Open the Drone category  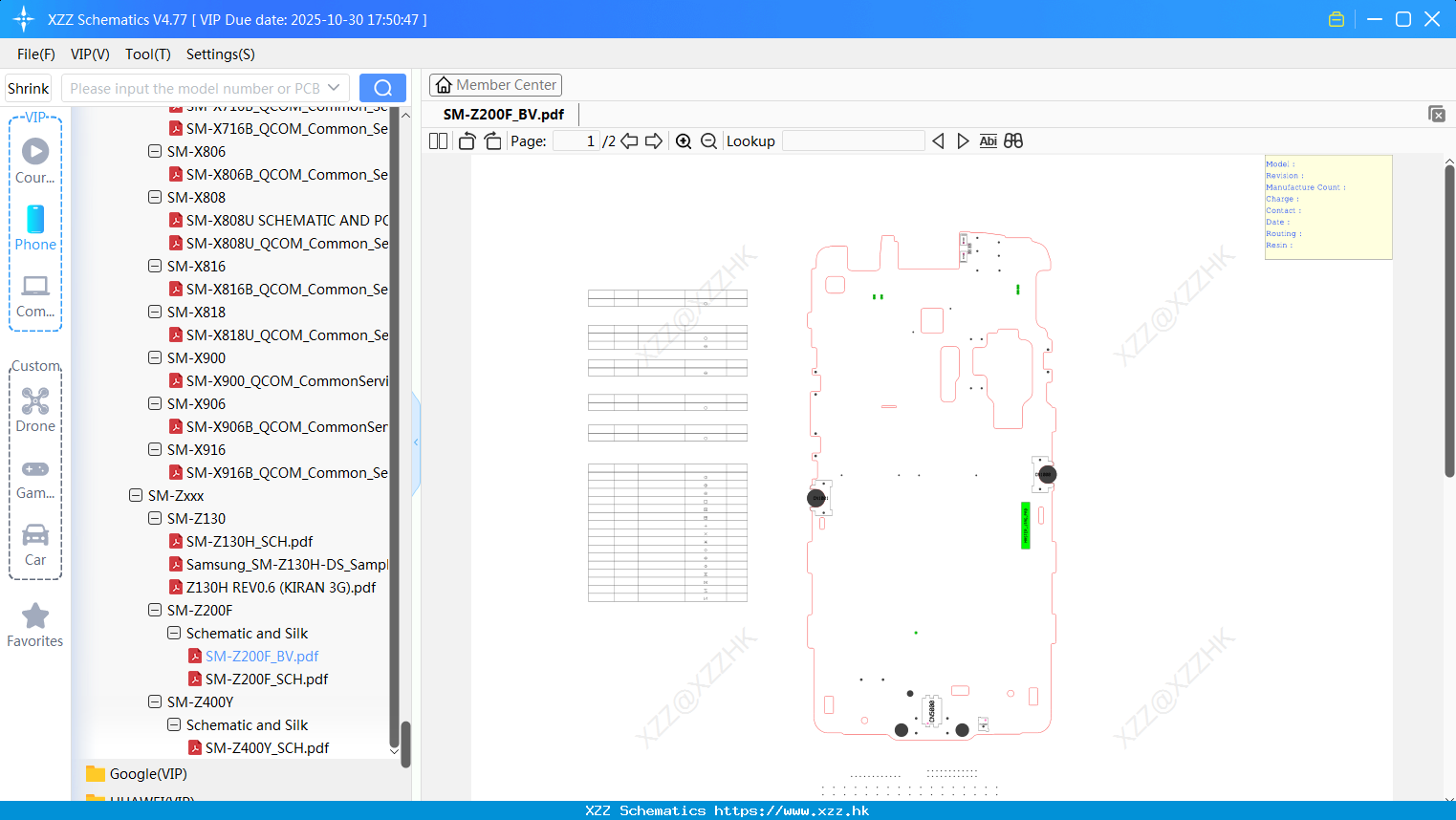[35, 410]
